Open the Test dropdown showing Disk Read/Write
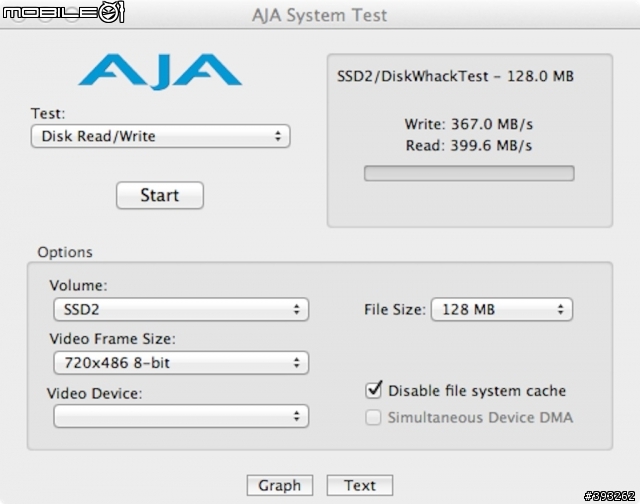640x504 pixels. 160,136
